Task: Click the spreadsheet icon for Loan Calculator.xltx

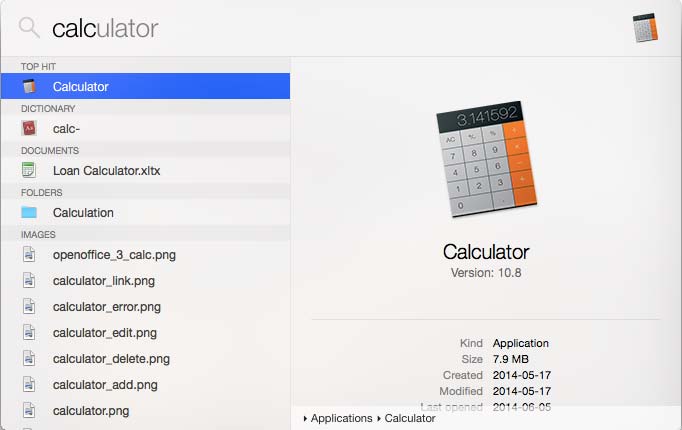Action: (29, 170)
